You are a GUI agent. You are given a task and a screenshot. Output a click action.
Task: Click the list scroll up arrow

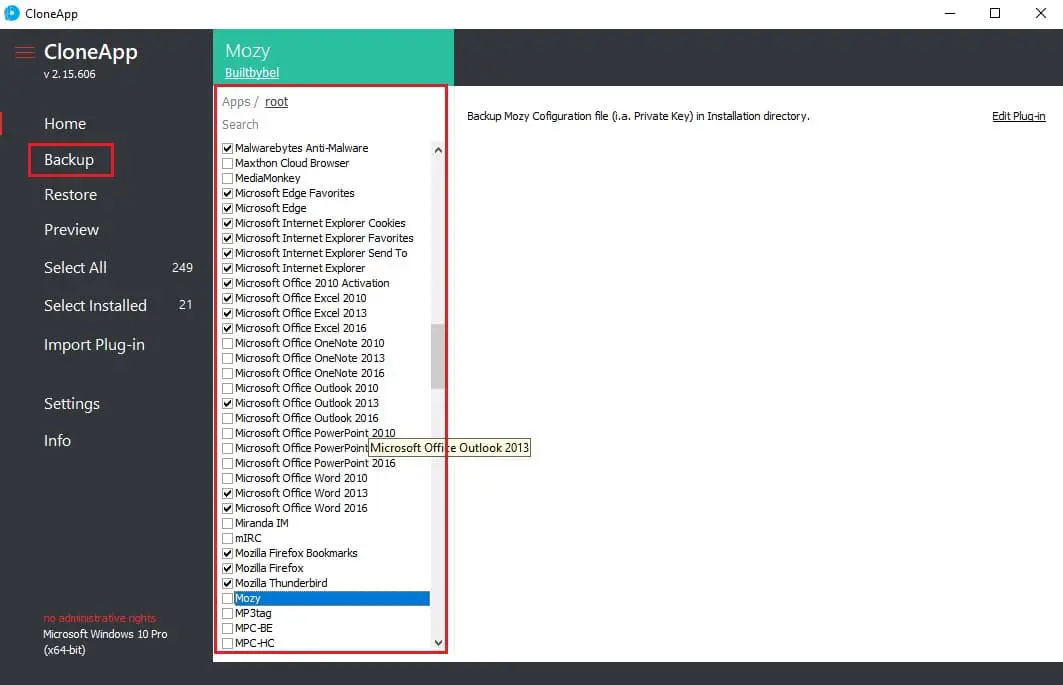(438, 150)
